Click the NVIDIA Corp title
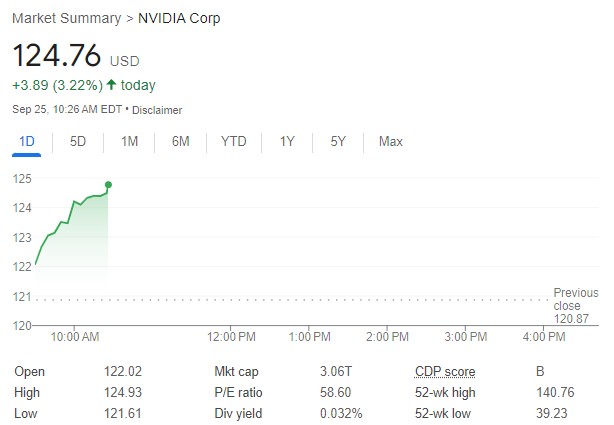 point(180,19)
